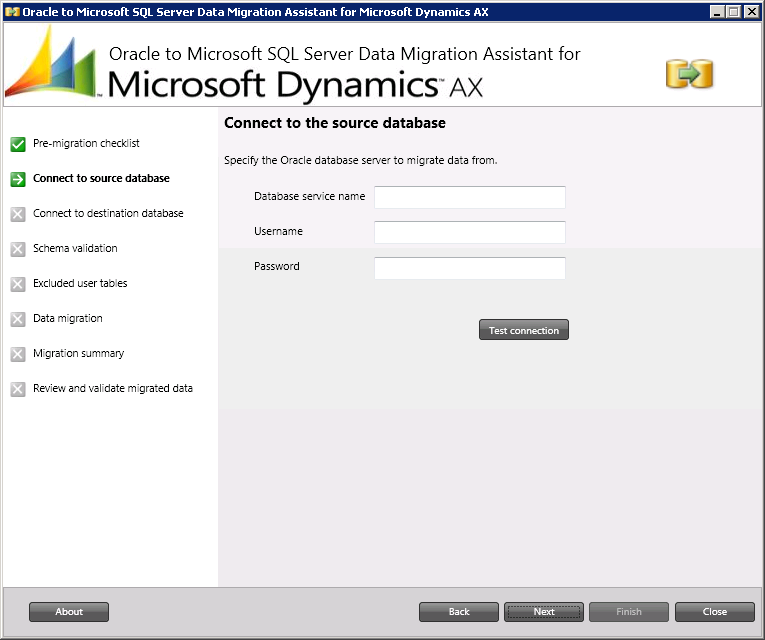Image resolution: width=765 pixels, height=640 pixels.
Task: Click the application icon in the title bar
Action: coord(12,11)
